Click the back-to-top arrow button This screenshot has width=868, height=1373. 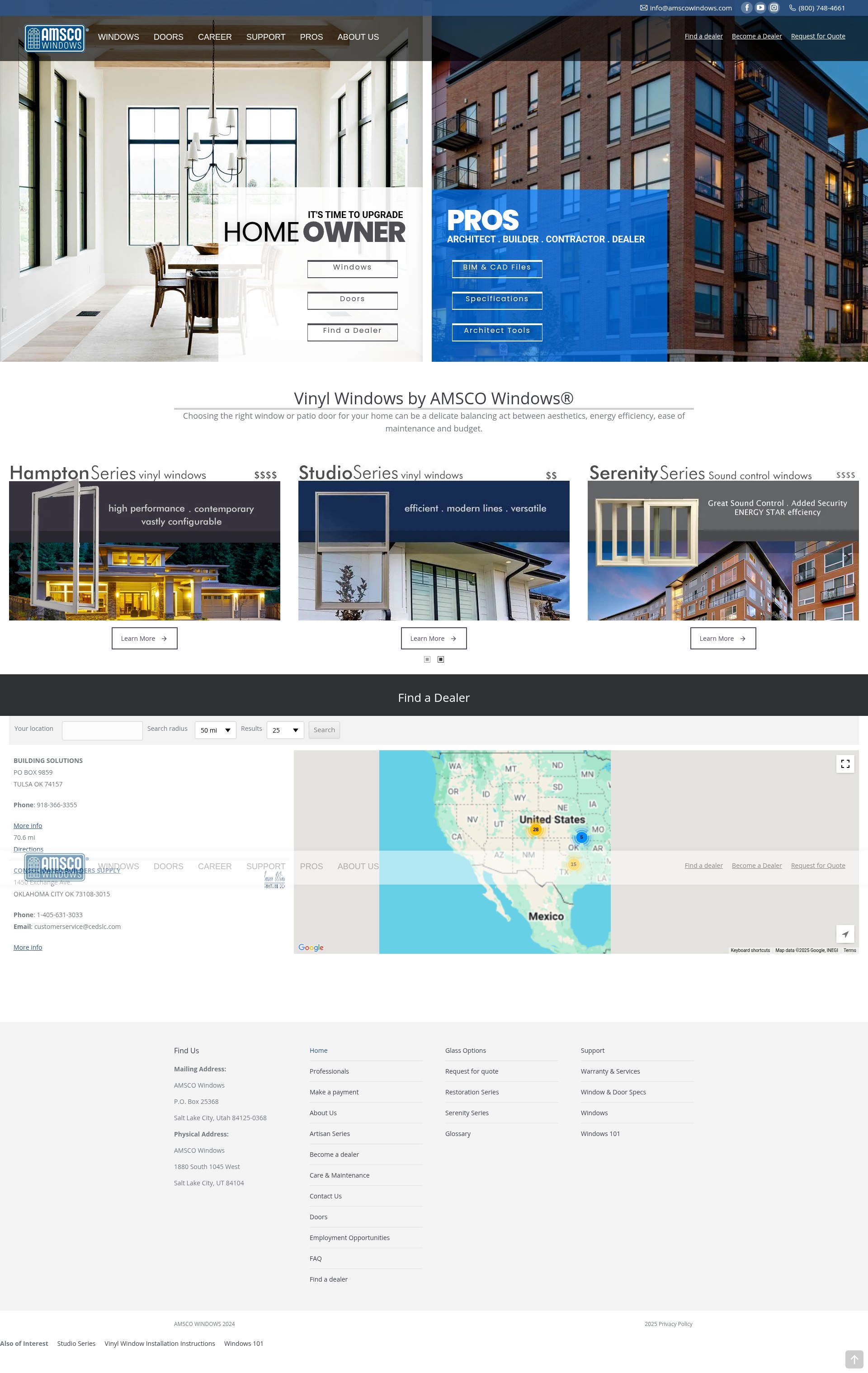click(x=854, y=1359)
